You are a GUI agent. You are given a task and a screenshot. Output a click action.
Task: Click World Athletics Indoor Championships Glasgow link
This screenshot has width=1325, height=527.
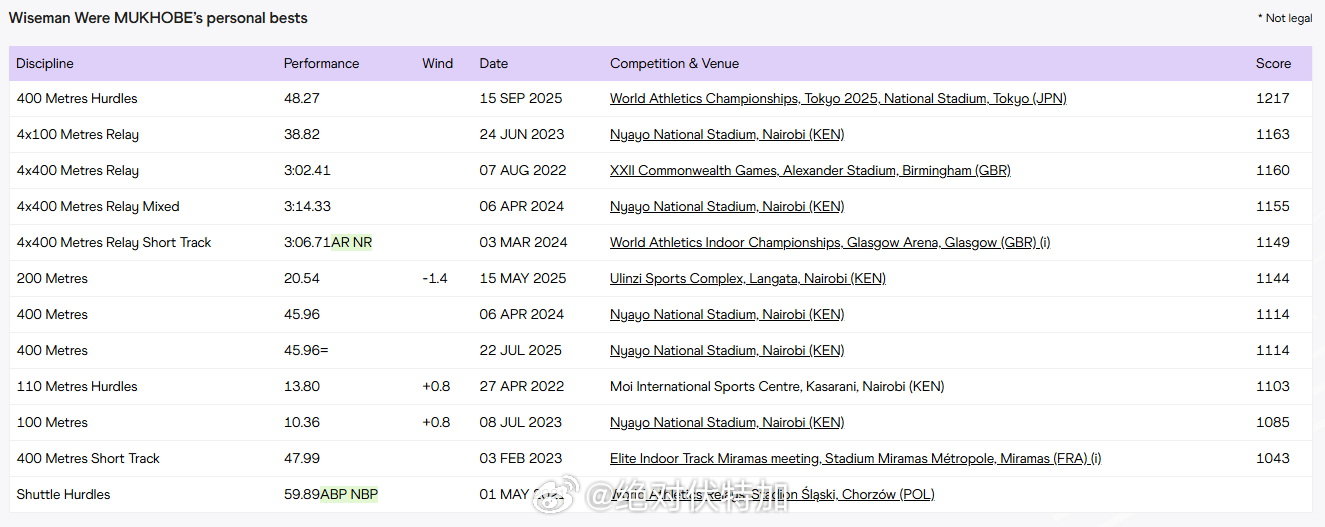click(830, 242)
